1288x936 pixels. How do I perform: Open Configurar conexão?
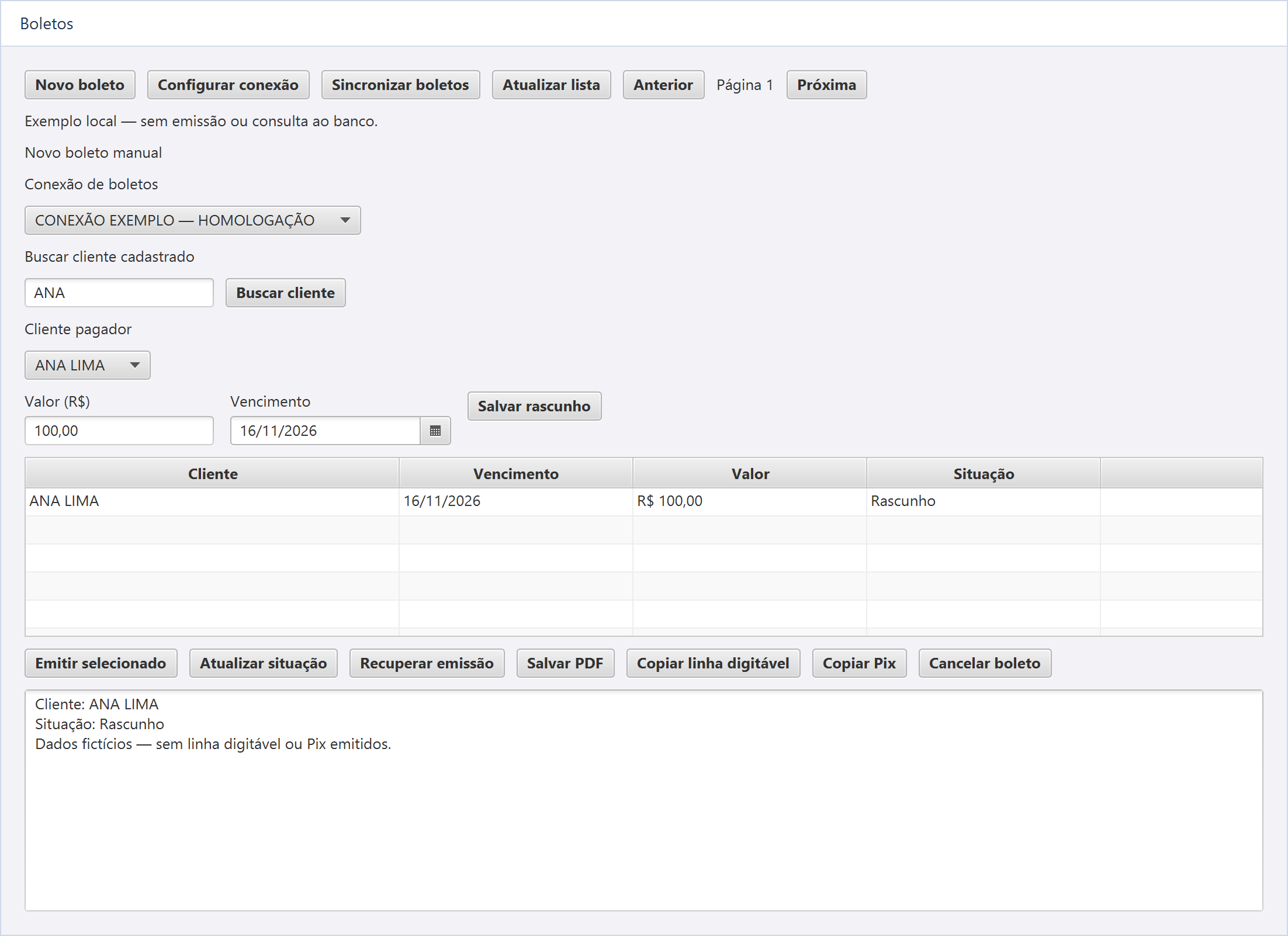(x=228, y=85)
